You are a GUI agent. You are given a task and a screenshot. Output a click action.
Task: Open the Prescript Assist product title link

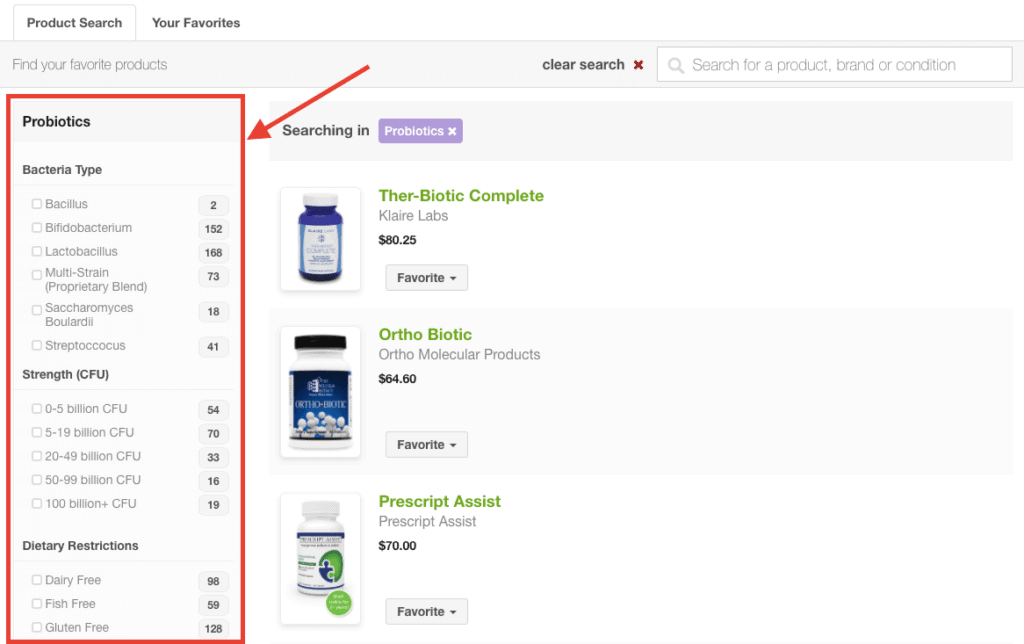pos(440,502)
